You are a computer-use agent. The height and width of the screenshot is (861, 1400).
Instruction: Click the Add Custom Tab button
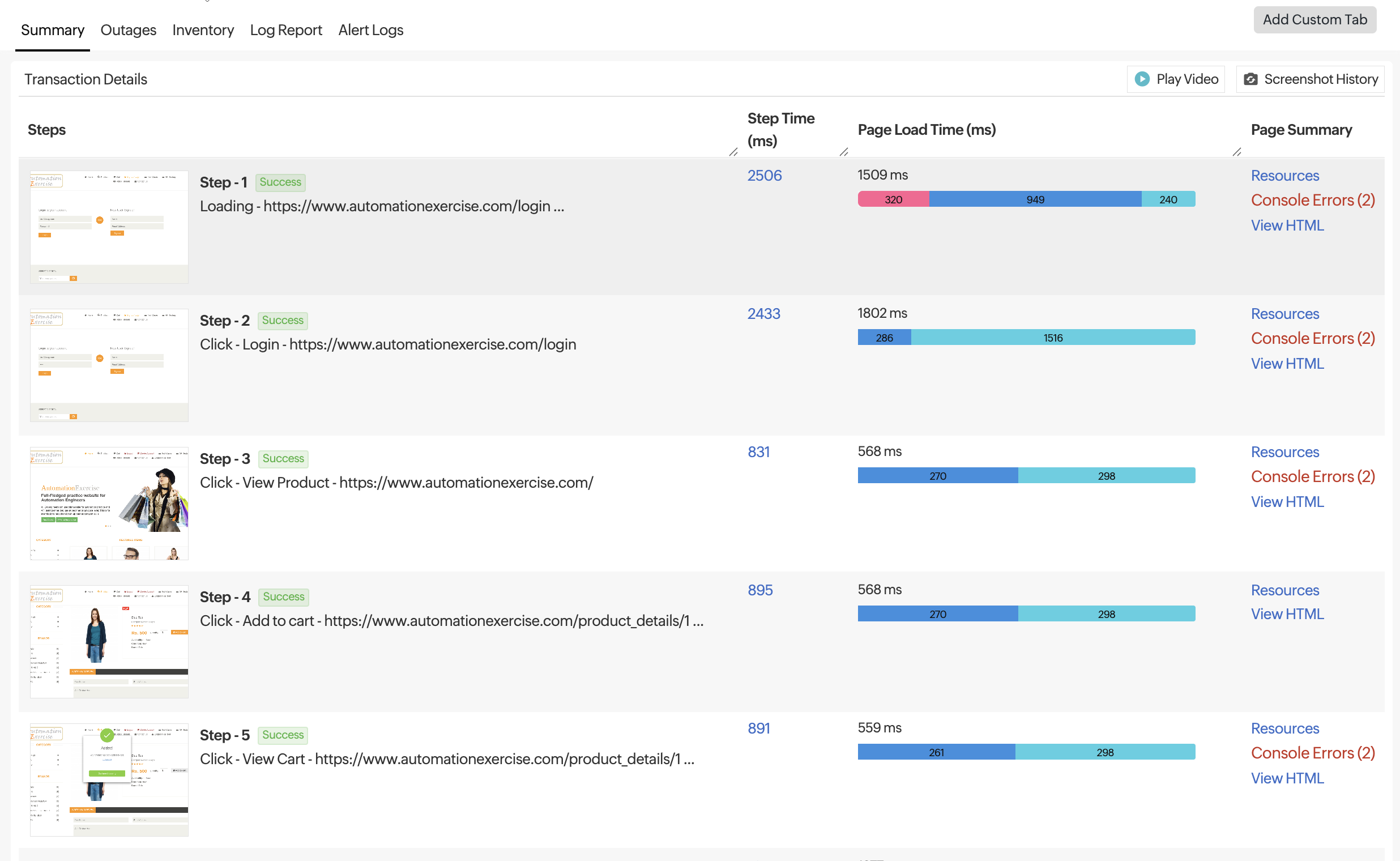click(1315, 19)
